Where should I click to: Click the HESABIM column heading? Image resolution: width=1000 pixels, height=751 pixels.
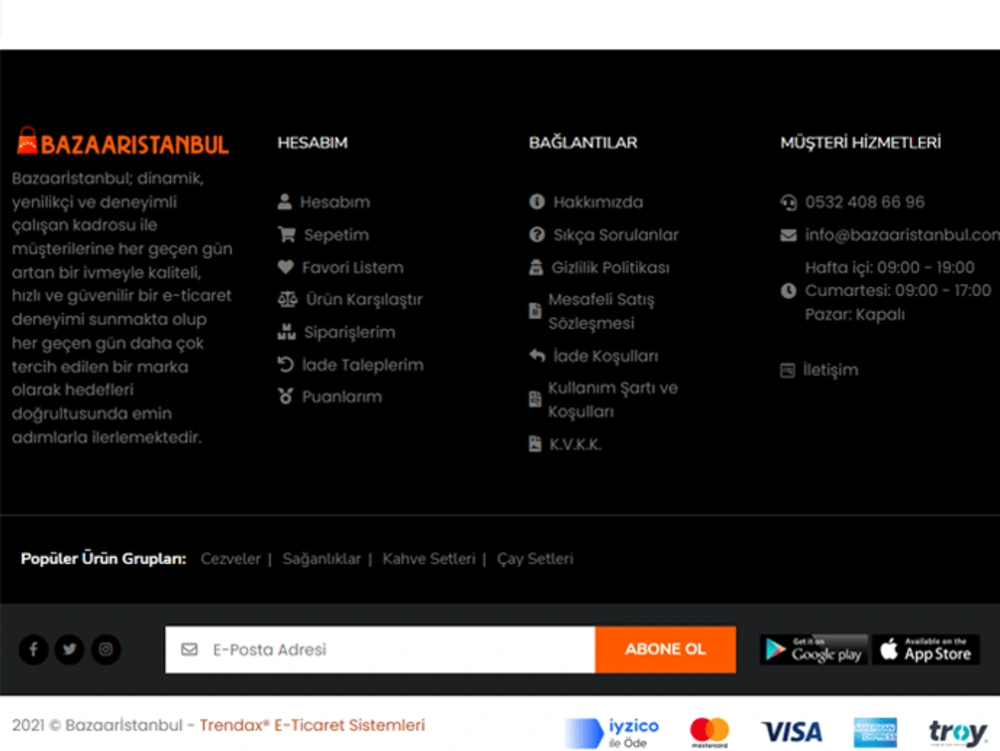pyautogui.click(x=312, y=142)
